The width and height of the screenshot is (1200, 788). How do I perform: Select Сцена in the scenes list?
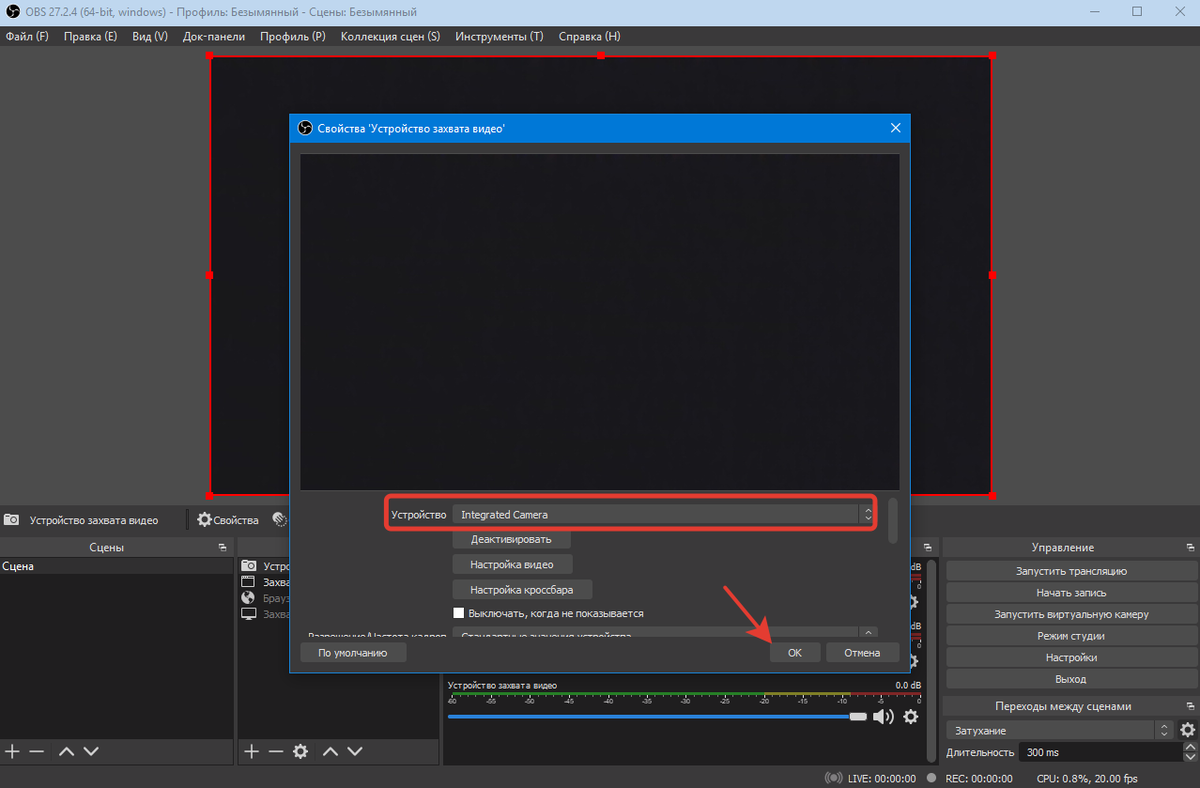[18, 567]
